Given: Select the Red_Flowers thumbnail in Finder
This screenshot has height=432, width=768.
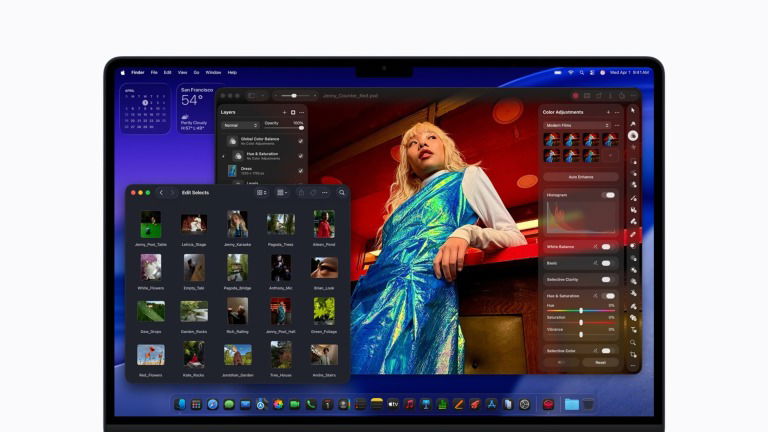Looking at the screenshot, I should tap(151, 355).
